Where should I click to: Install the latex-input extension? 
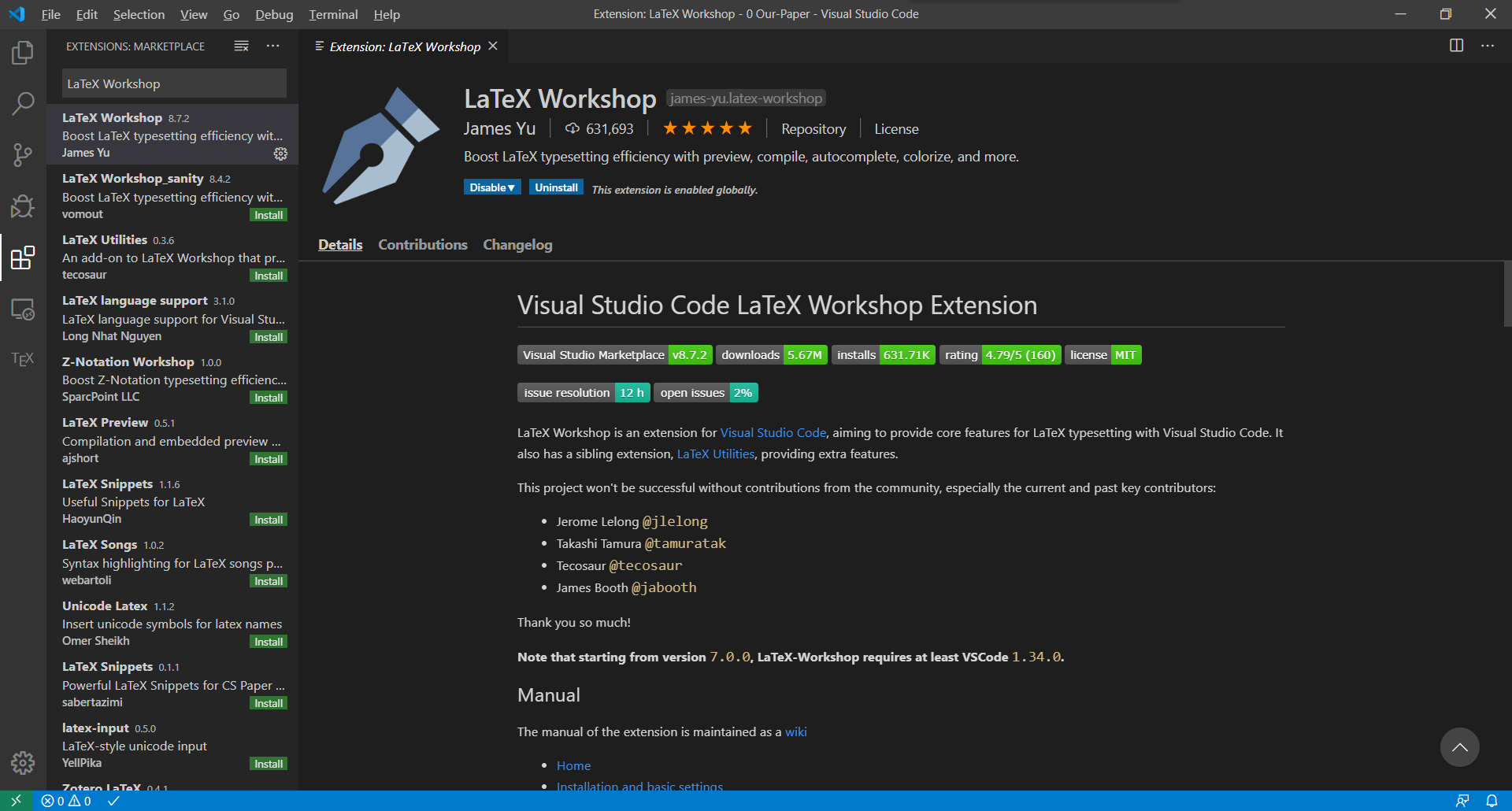[269, 764]
